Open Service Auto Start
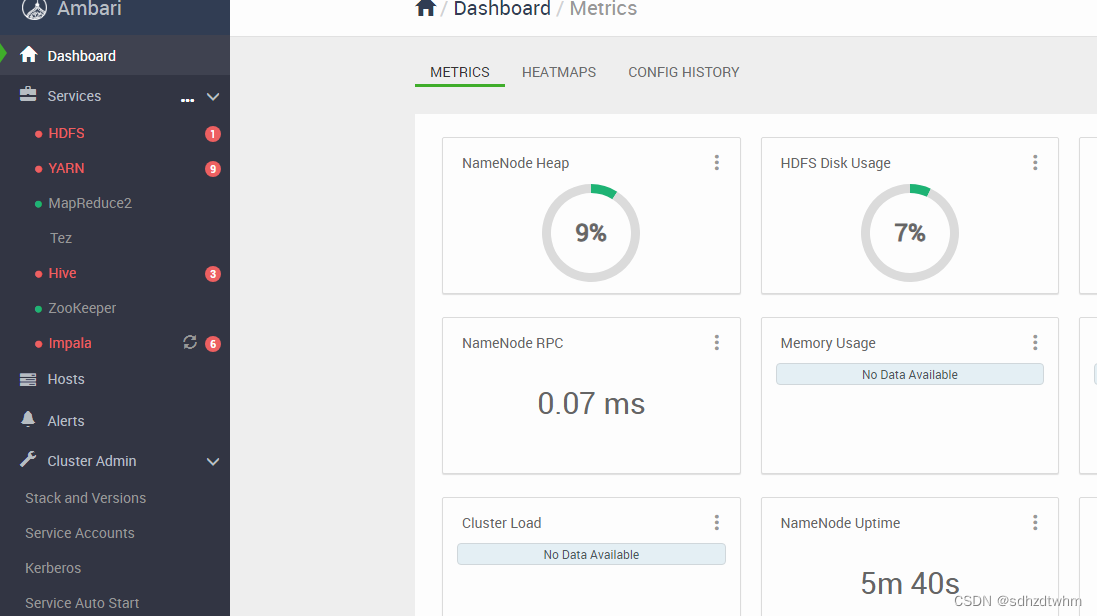This screenshot has width=1097, height=616. click(x=82, y=603)
